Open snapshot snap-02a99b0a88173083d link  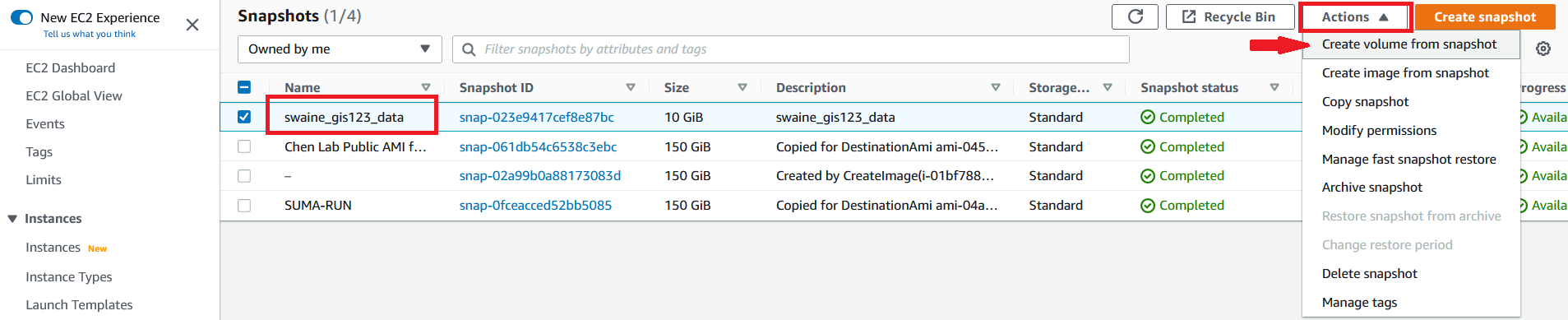point(539,175)
